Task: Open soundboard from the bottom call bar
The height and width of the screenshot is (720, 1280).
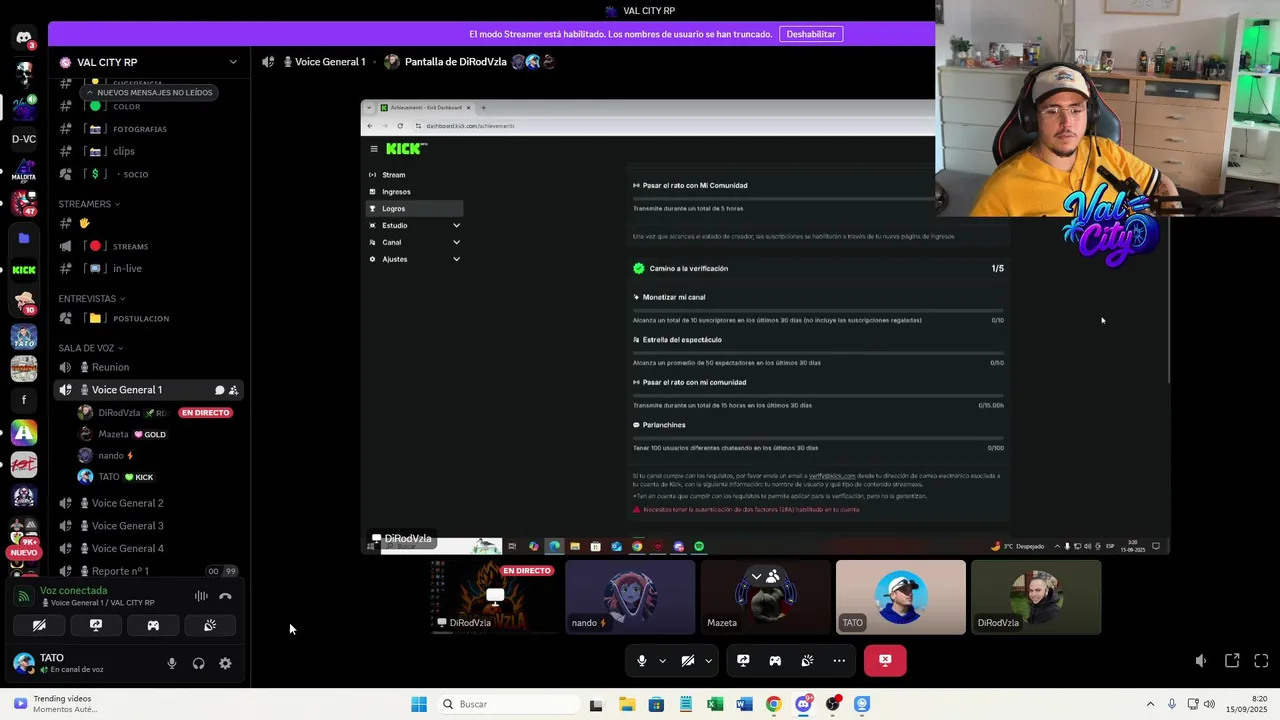Action: 807,660
